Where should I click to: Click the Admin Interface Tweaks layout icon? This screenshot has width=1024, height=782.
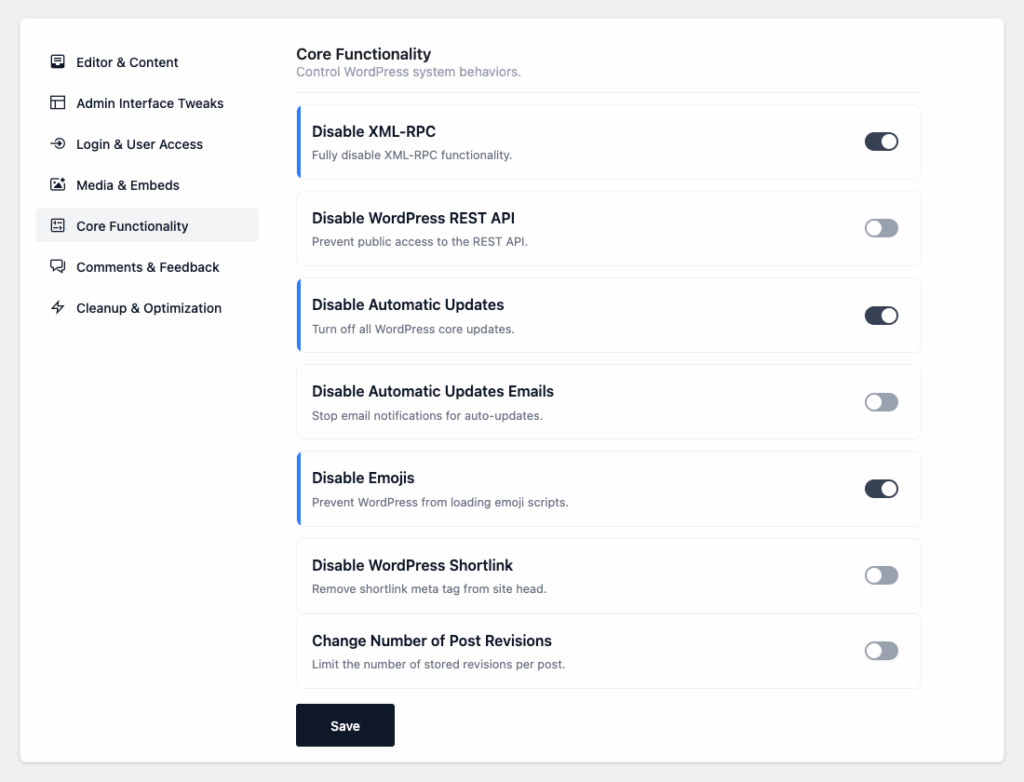[x=58, y=103]
